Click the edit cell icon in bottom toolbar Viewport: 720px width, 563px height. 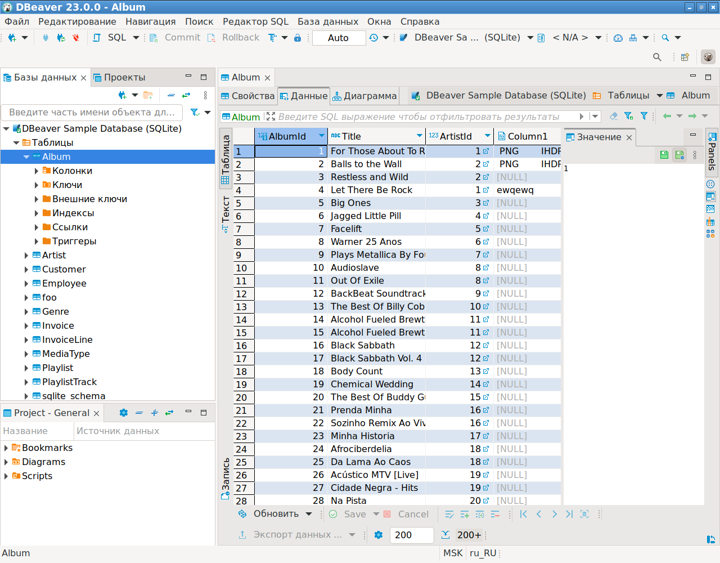click(x=450, y=514)
